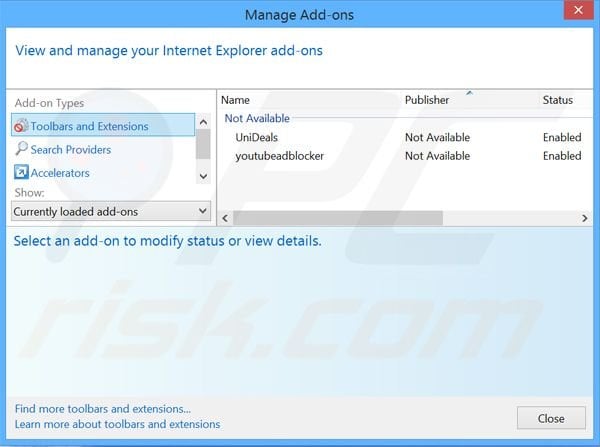This screenshot has height=447, width=600.
Task: Select the UniDeals add-on name
Action: coord(256,137)
